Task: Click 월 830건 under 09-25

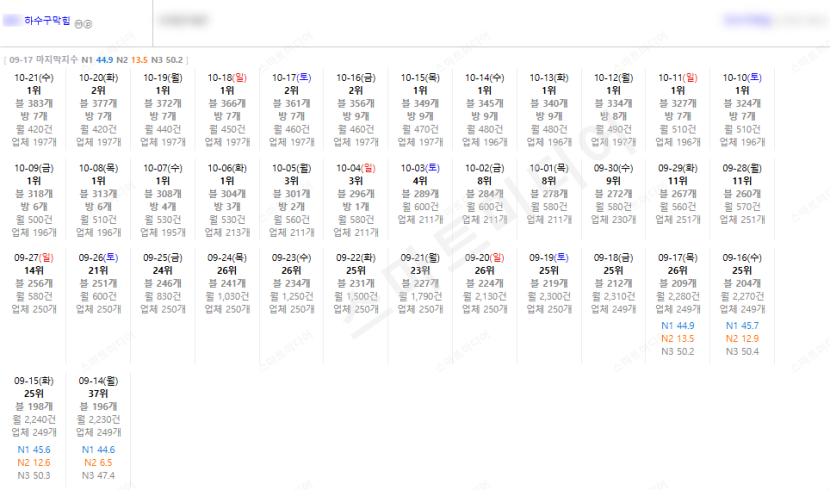Action: click(x=163, y=297)
